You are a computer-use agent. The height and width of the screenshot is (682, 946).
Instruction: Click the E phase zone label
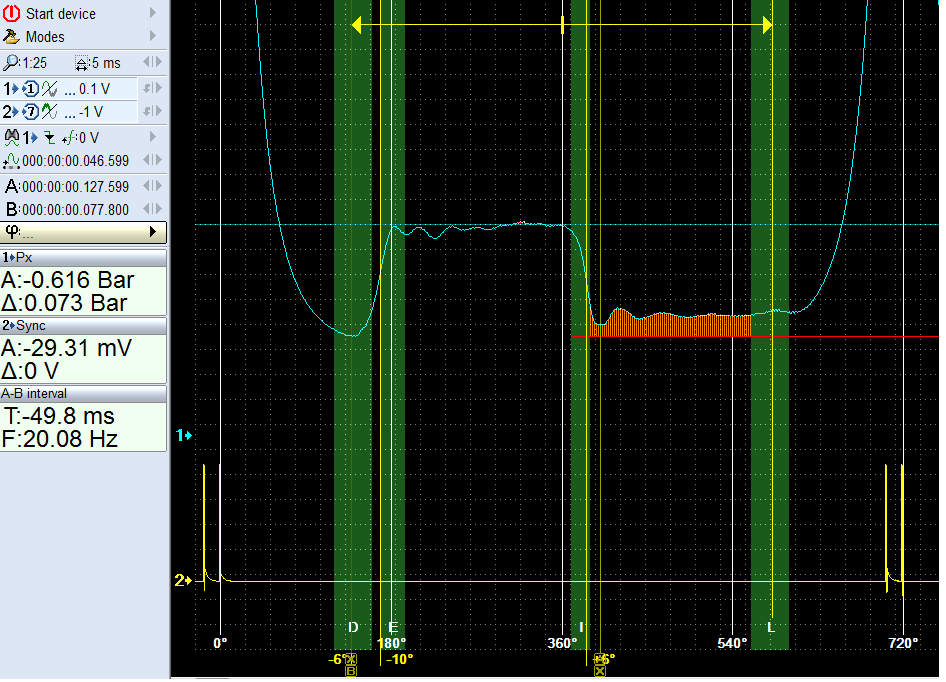[393, 627]
